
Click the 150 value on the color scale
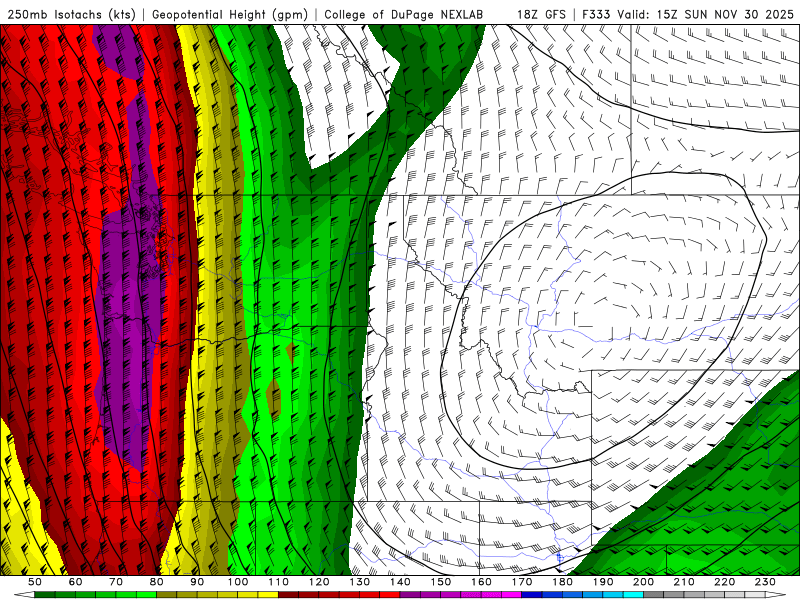click(441, 582)
